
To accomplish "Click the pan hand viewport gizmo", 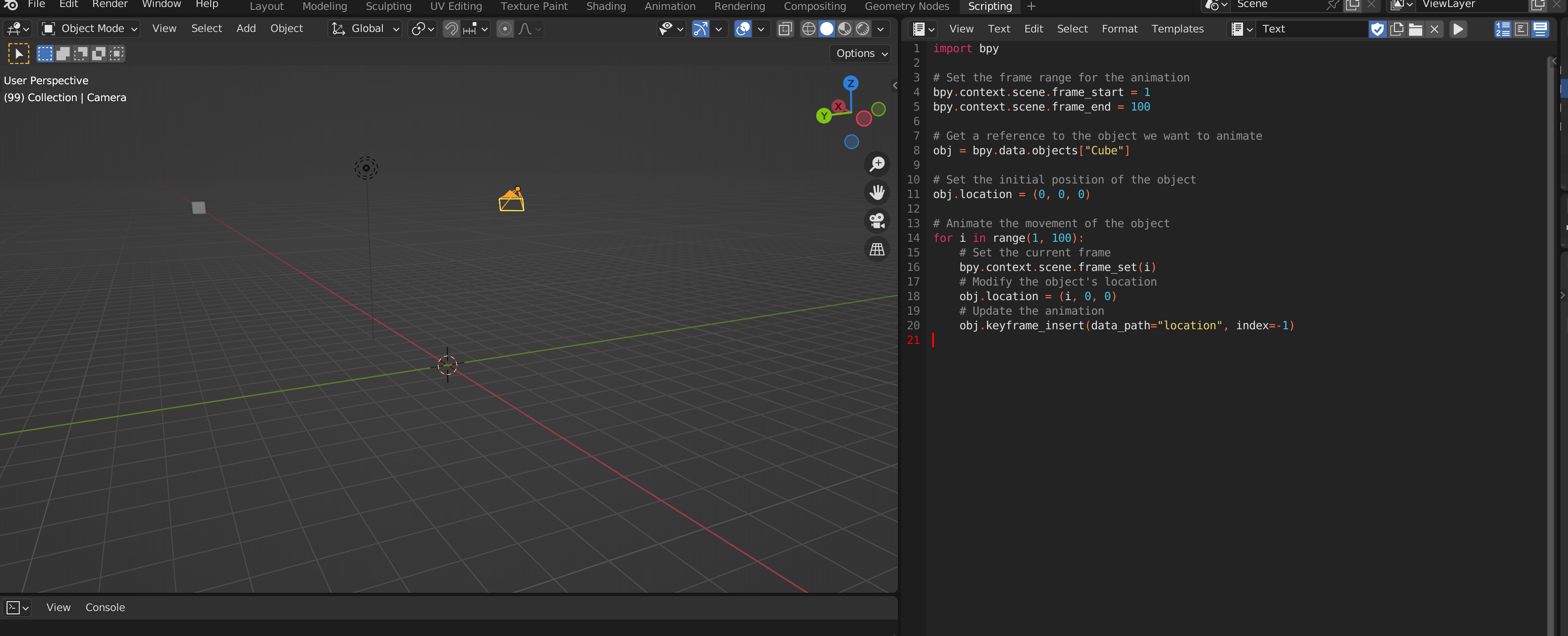I will (877, 192).
